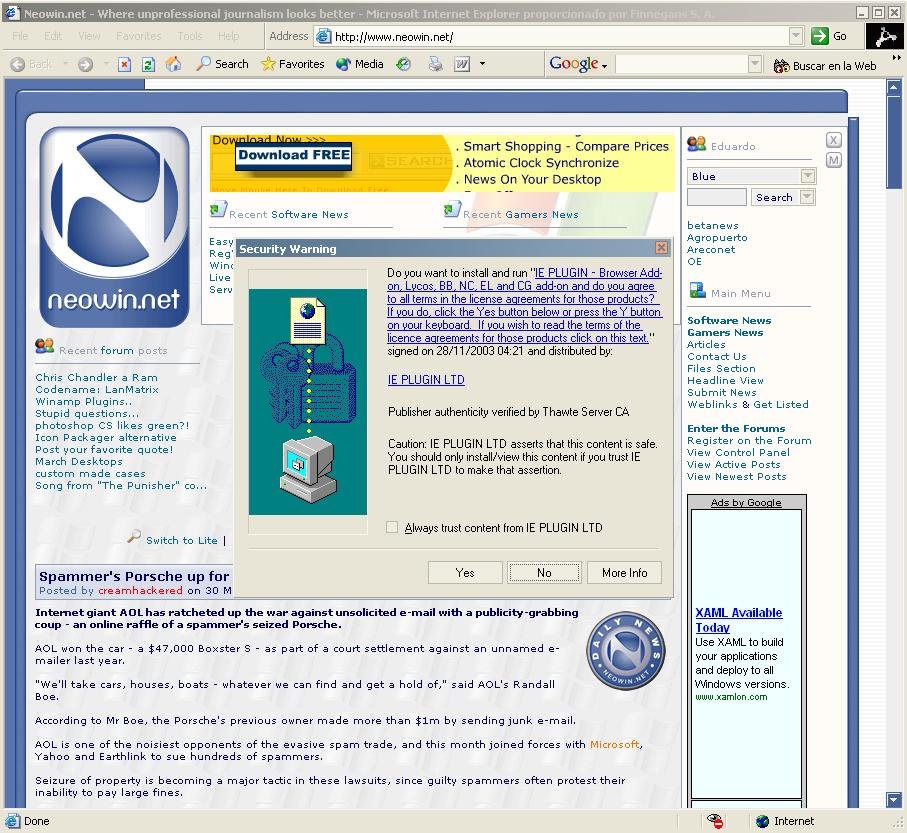The width and height of the screenshot is (907, 833).
Task: Click the users icon next to Eduardo
Action: click(x=696, y=144)
